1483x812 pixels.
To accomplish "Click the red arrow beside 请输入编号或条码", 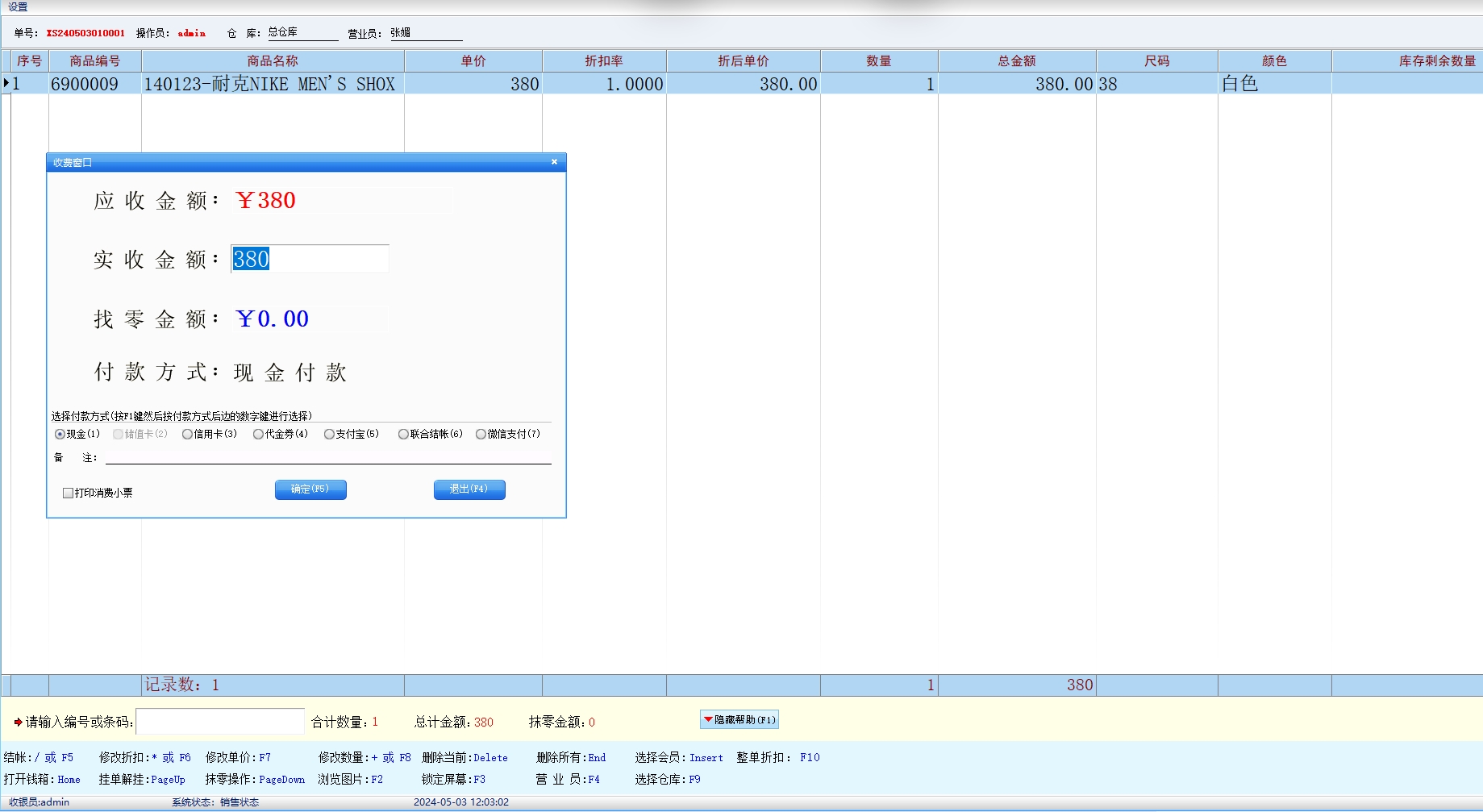I will coord(18,722).
